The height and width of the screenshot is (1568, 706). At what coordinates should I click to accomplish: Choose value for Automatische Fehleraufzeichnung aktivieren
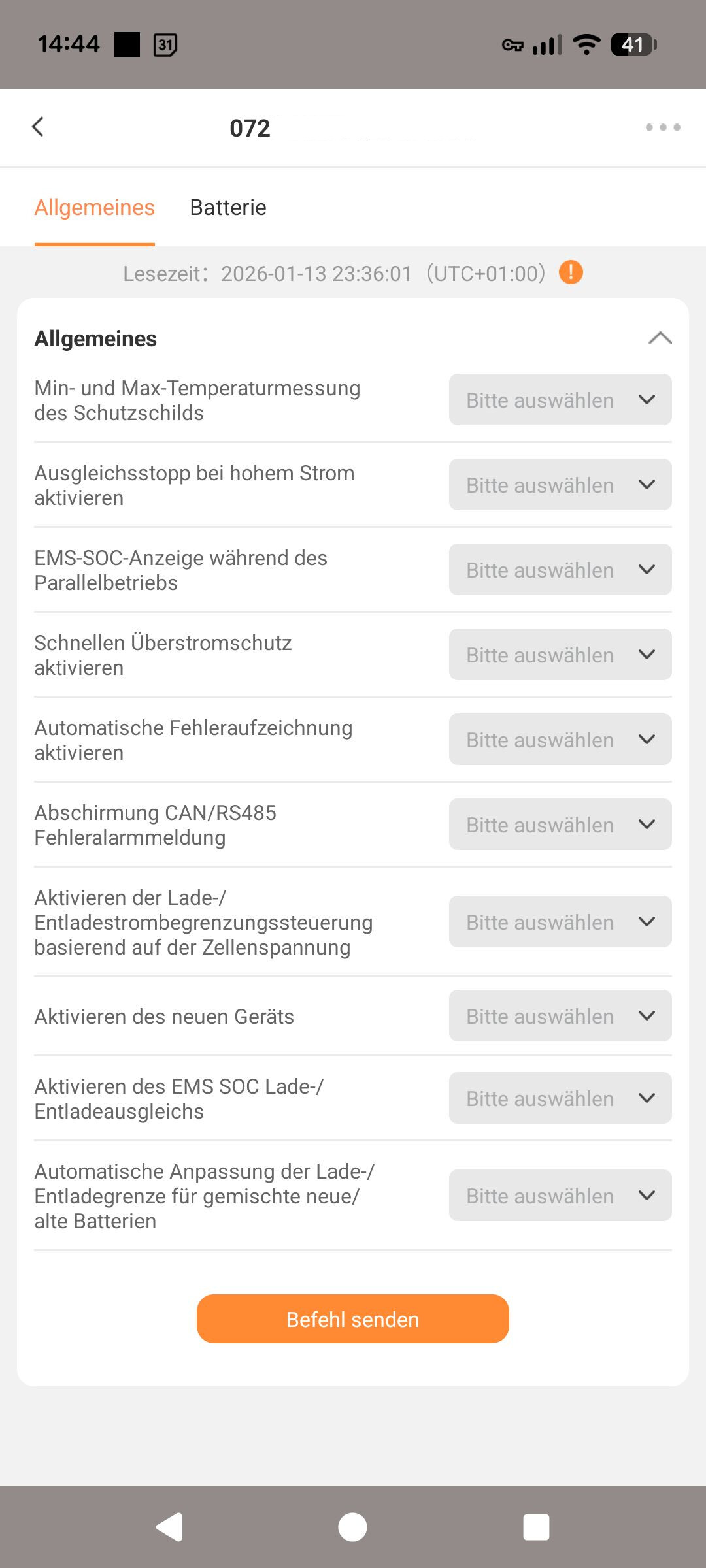(560, 740)
